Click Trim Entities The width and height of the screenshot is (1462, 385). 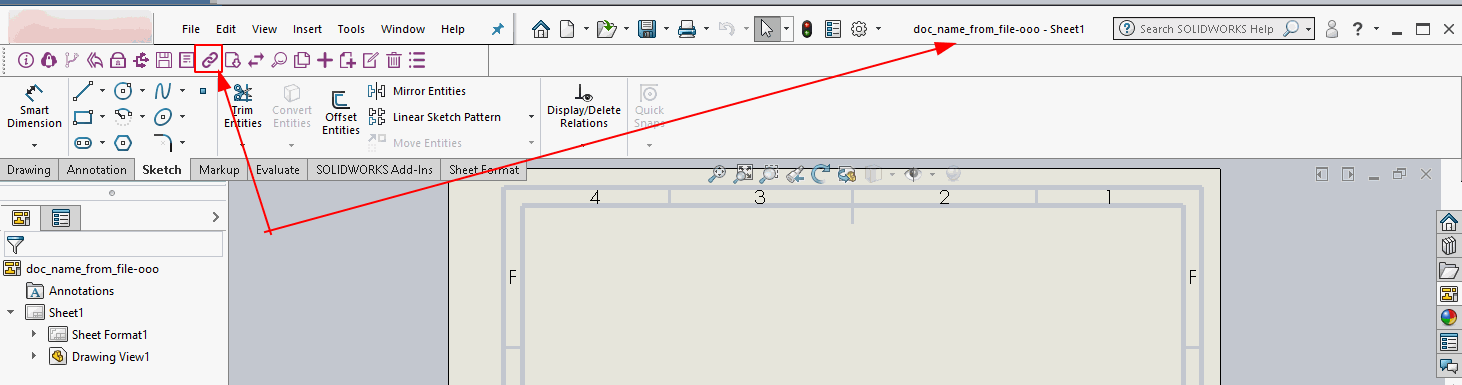click(x=242, y=106)
